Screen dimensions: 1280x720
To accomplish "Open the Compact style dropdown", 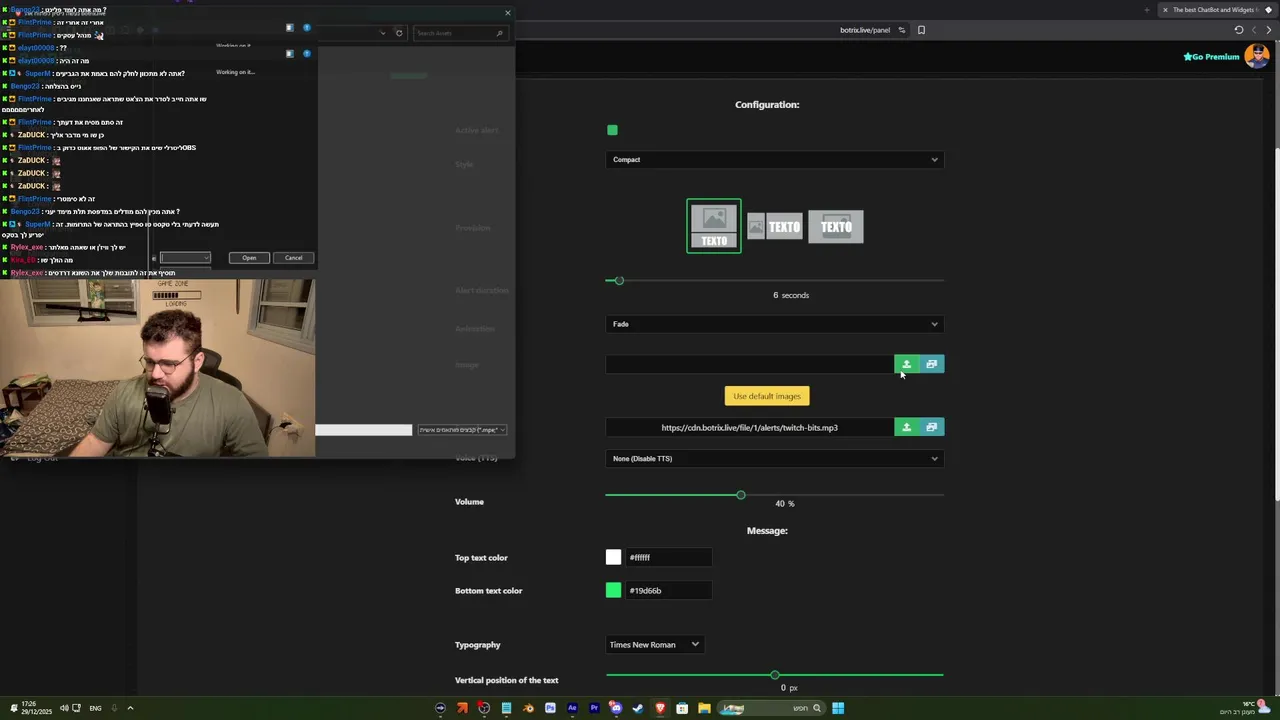I will pyautogui.click(x=775, y=160).
